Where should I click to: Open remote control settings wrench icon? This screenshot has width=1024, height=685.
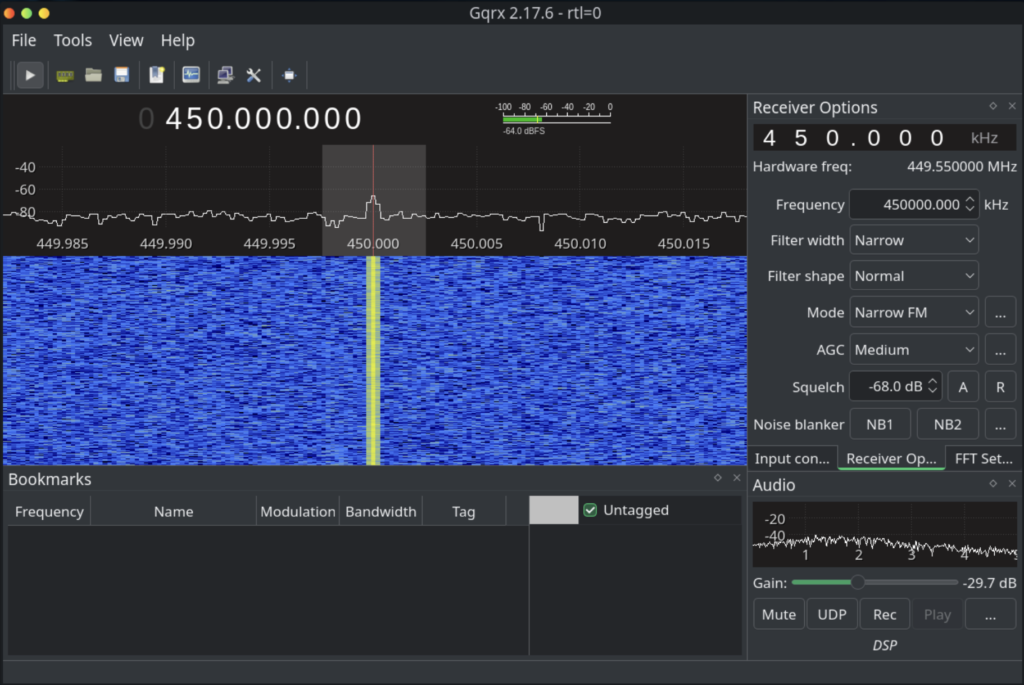(x=253, y=75)
